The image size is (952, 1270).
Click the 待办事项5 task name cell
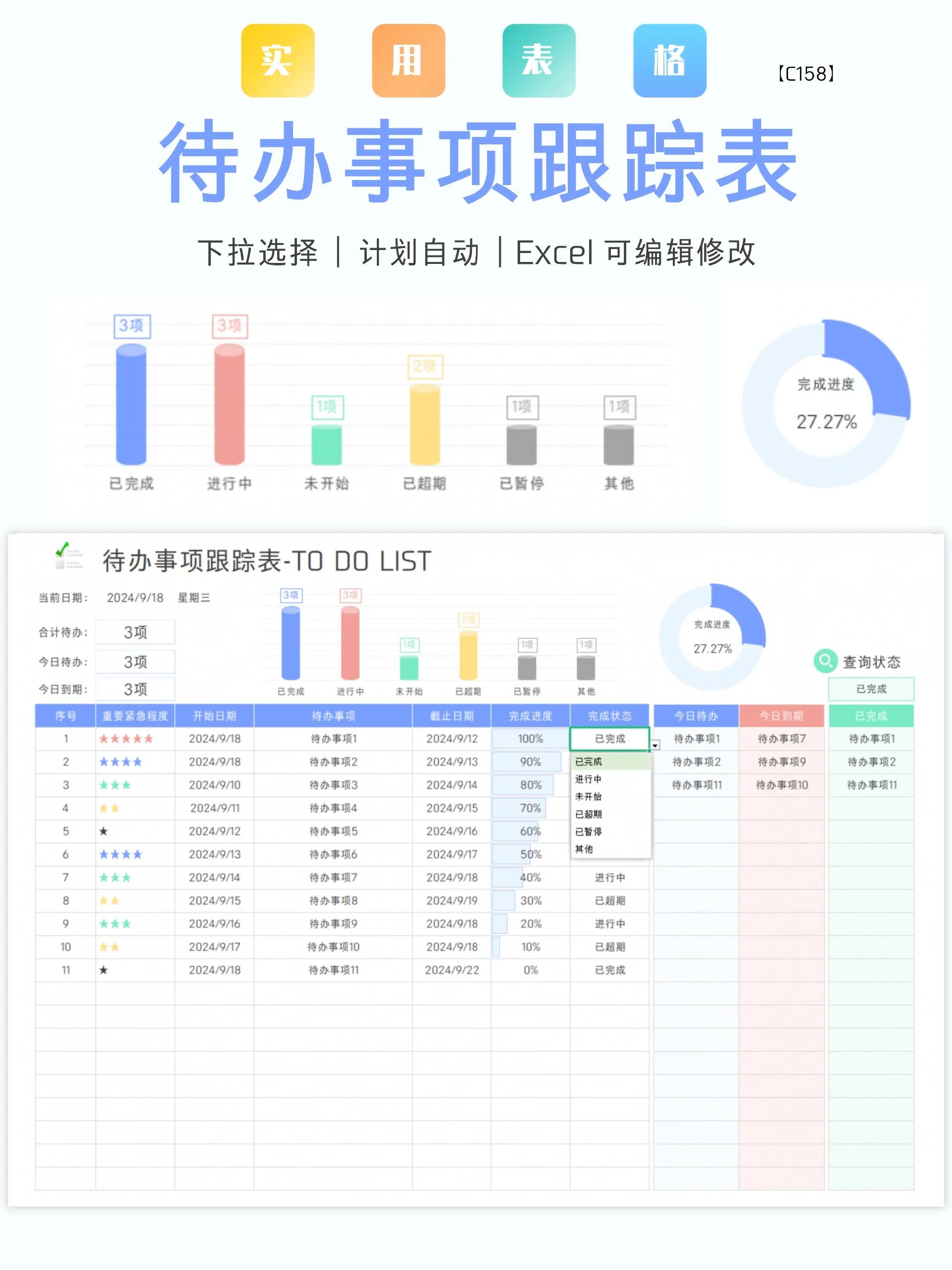pyautogui.click(x=333, y=831)
